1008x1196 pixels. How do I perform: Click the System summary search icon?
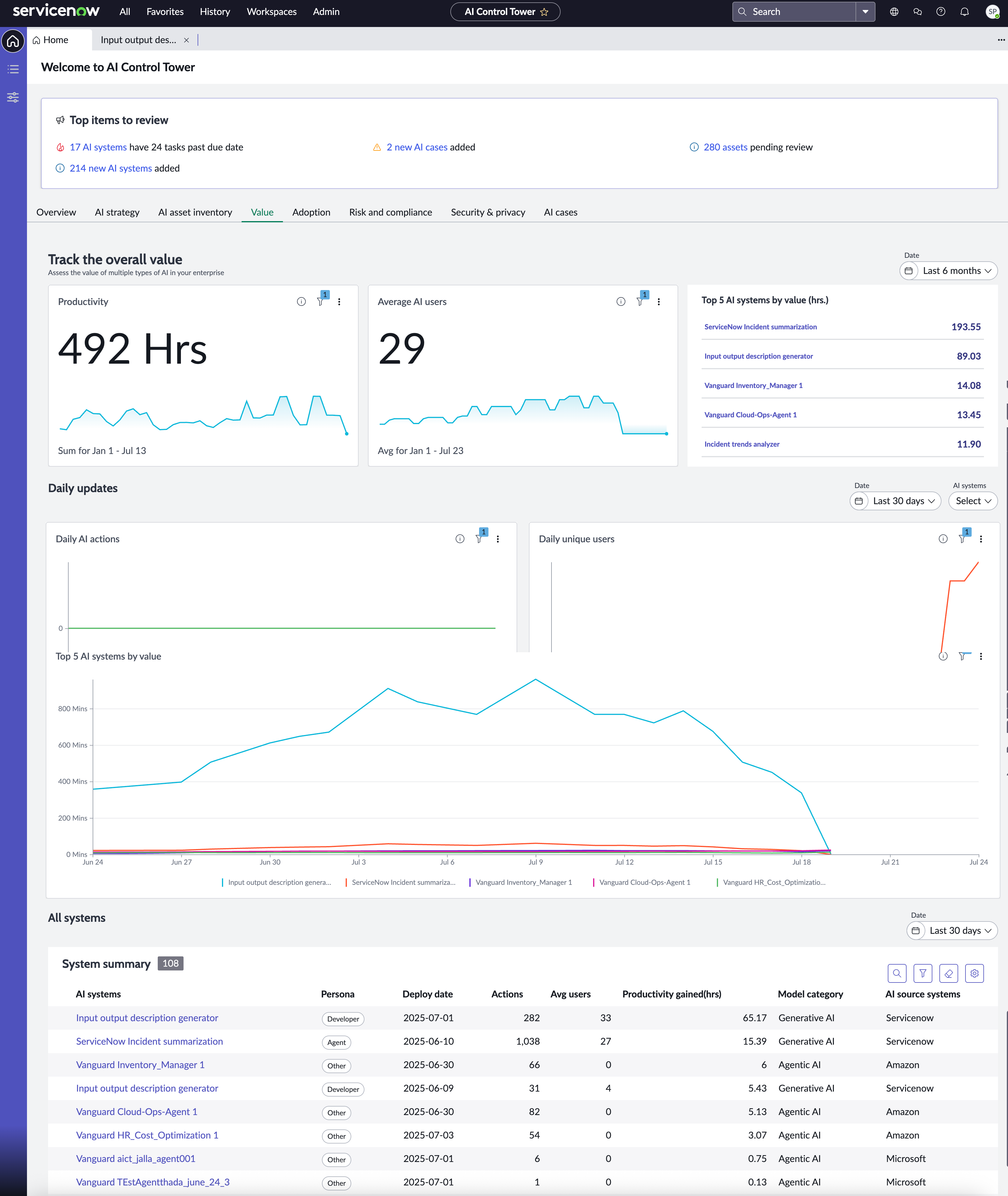pos(897,973)
